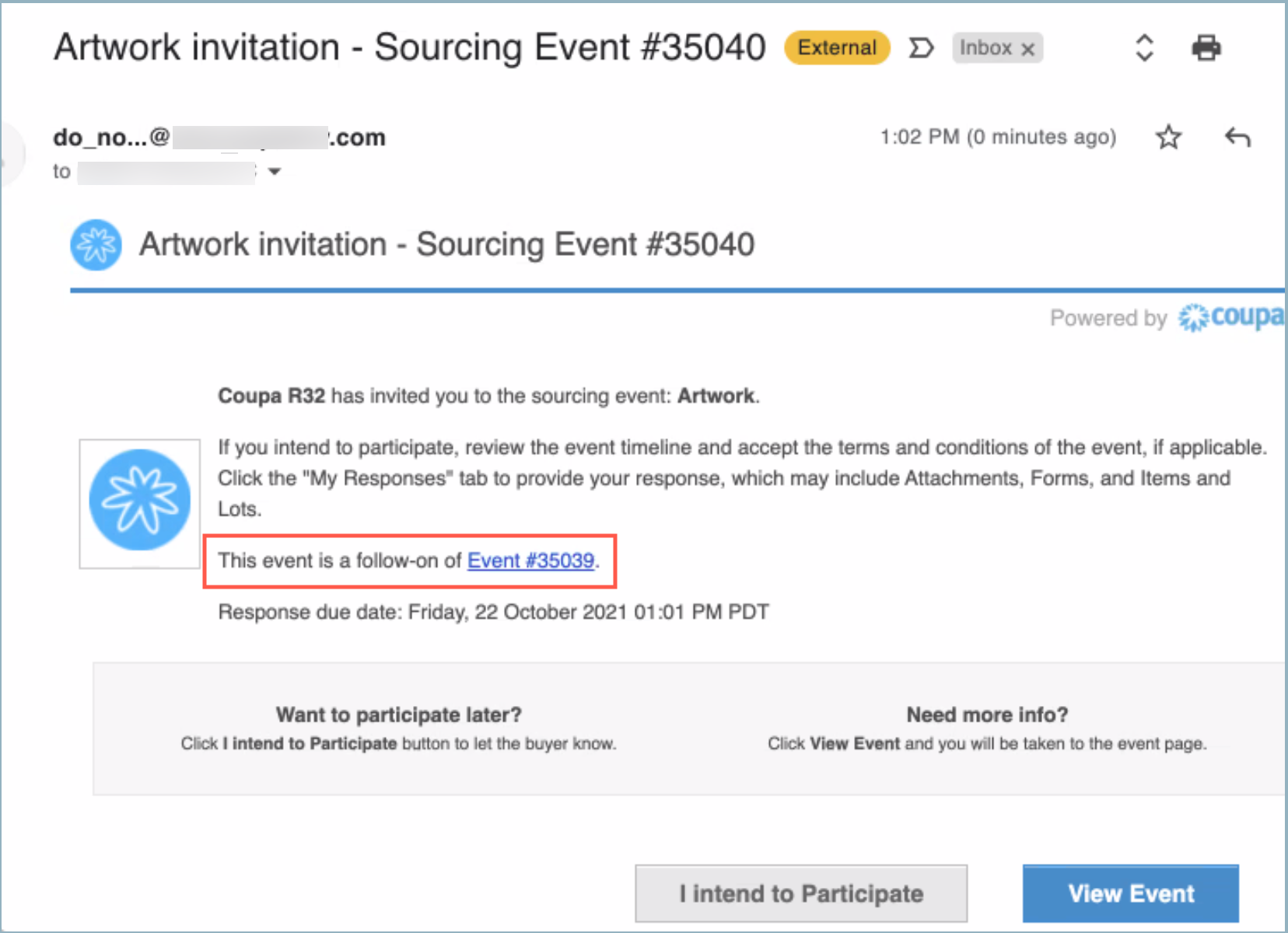The height and width of the screenshot is (933, 1288).
Task: Click the small Coupa icon by heading
Action: 96,245
